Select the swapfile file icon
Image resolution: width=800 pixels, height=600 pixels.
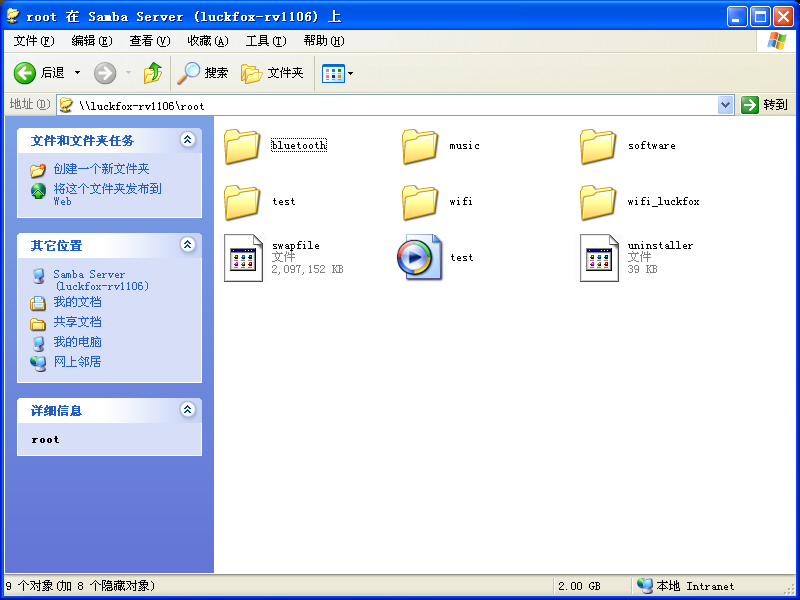243,258
